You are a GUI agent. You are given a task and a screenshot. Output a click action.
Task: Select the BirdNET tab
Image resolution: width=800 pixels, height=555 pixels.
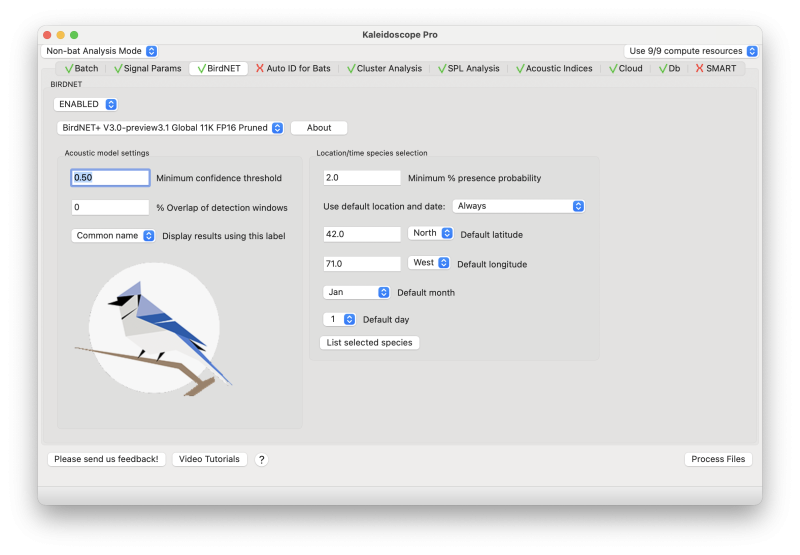click(x=218, y=68)
